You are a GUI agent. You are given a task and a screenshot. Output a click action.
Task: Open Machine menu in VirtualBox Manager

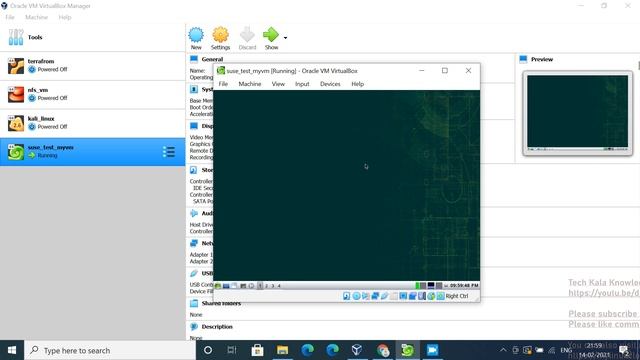(36, 17)
